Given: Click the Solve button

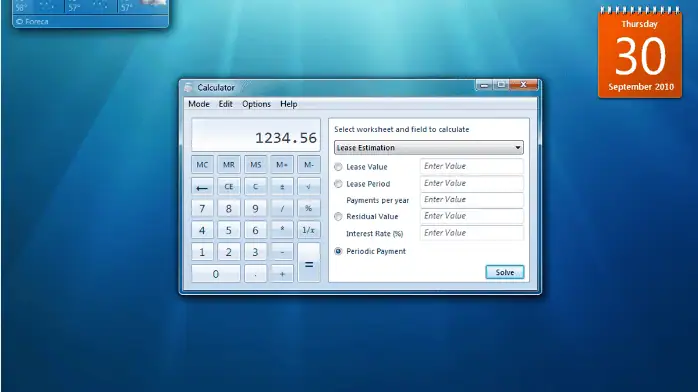Looking at the screenshot, I should tap(504, 272).
